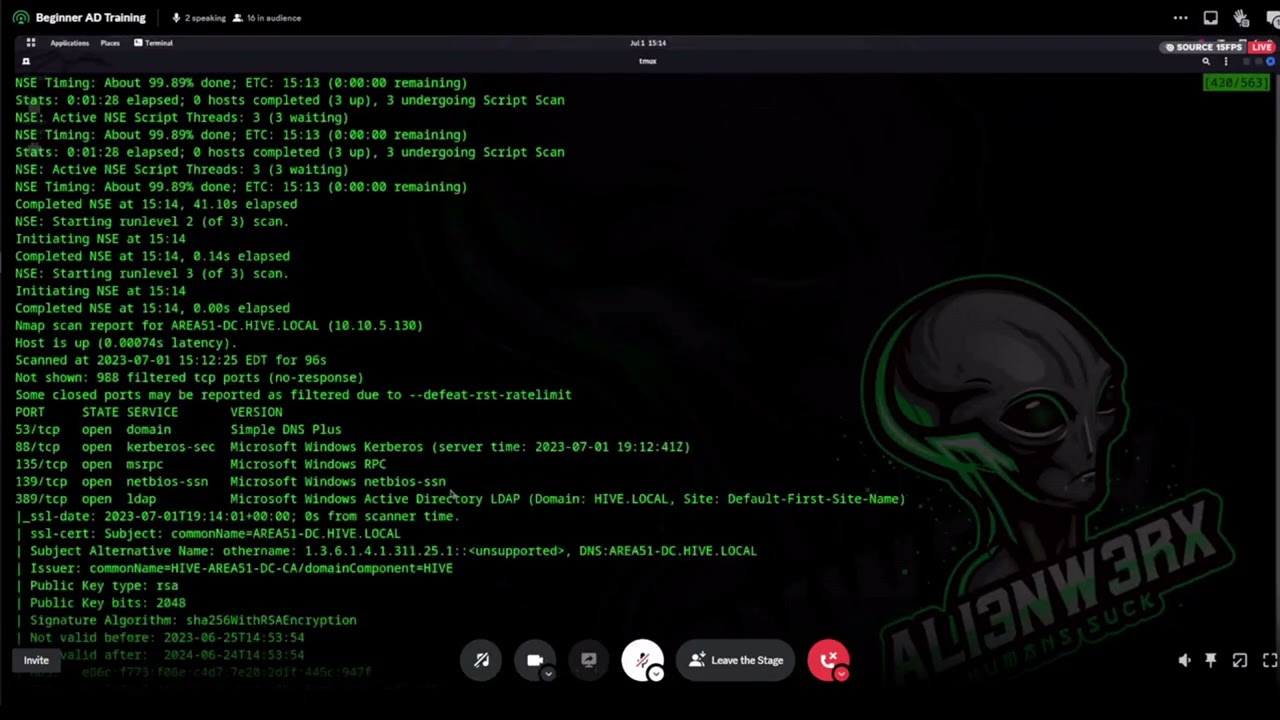Viewport: 1280px width, 720px height.
Task: Click the activities grid icon in desktop bar
Action: pos(31,43)
